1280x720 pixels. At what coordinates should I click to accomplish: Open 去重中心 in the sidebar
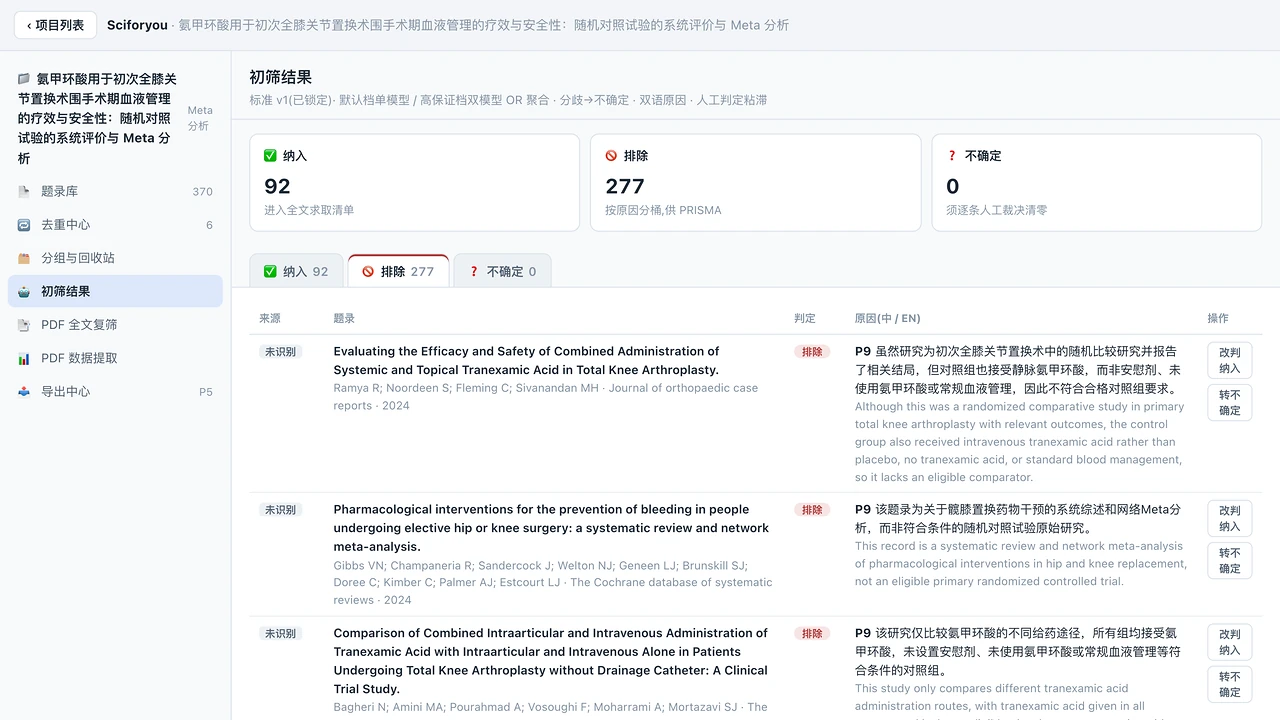click(x=115, y=225)
